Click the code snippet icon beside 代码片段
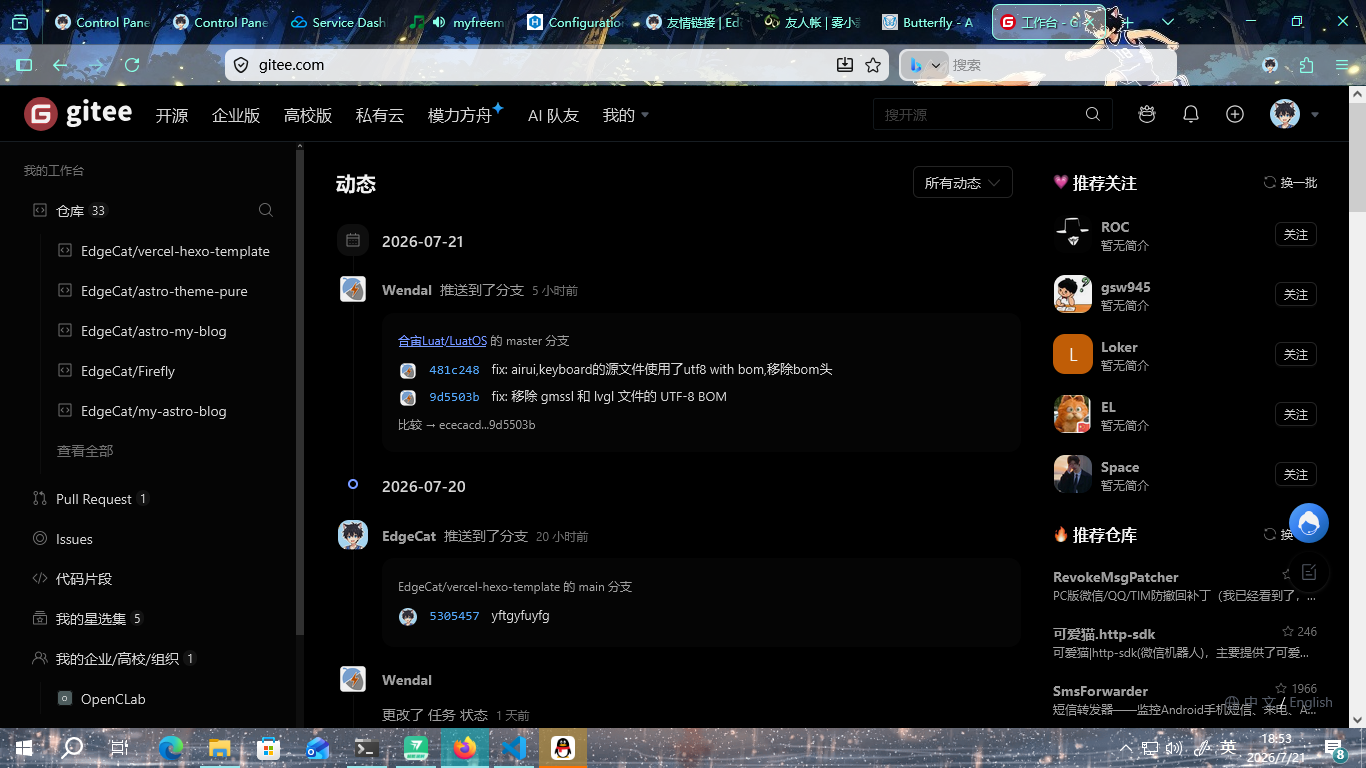The width and height of the screenshot is (1366, 768). click(x=40, y=578)
